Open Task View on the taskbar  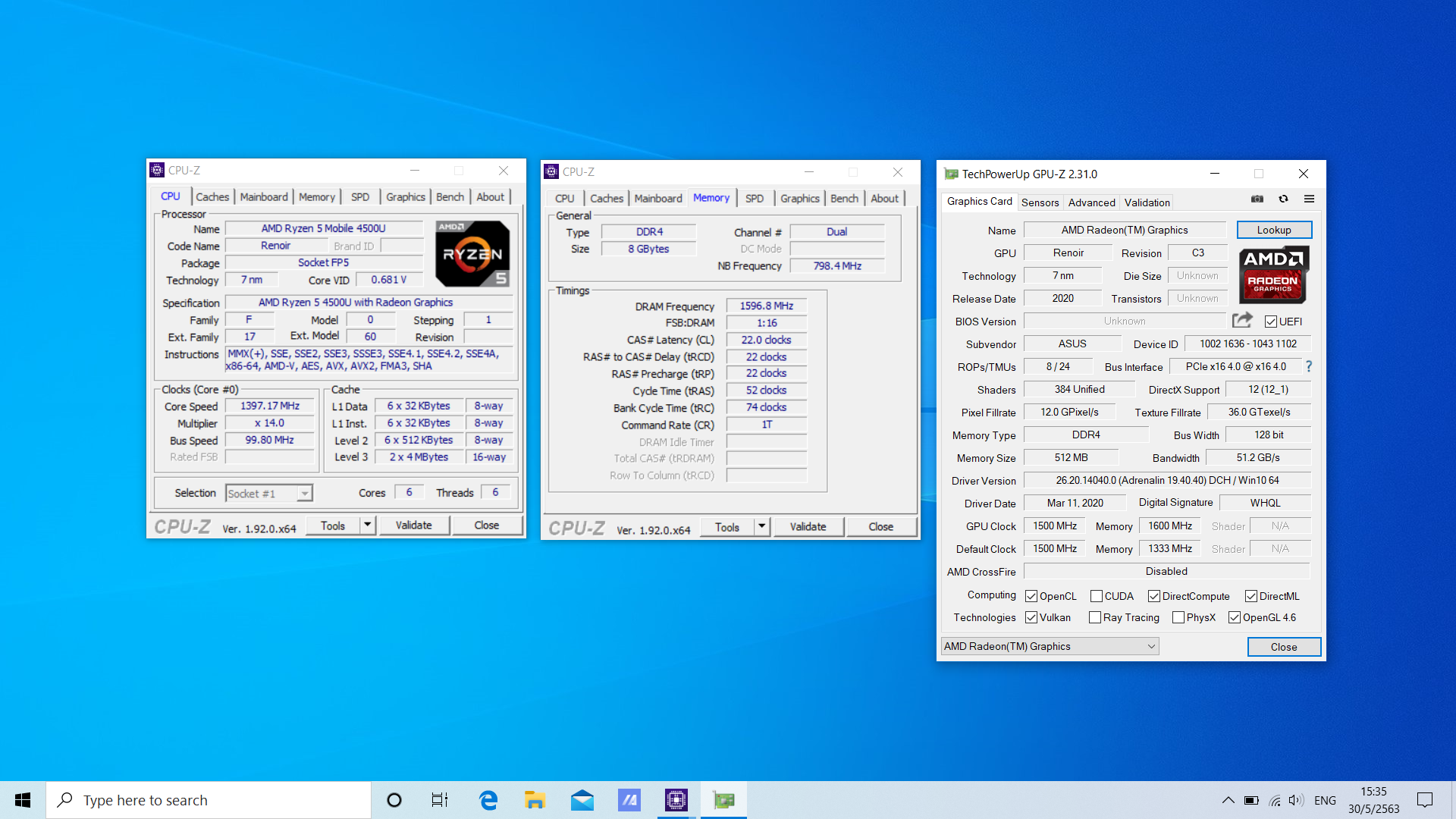tap(440, 800)
